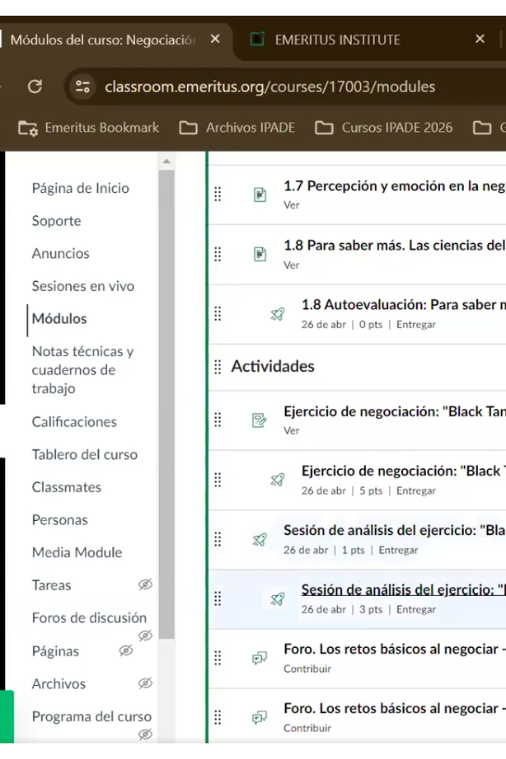Open Sesiones en vivo in course menu
This screenshot has height=759, width=506.
click(x=83, y=286)
